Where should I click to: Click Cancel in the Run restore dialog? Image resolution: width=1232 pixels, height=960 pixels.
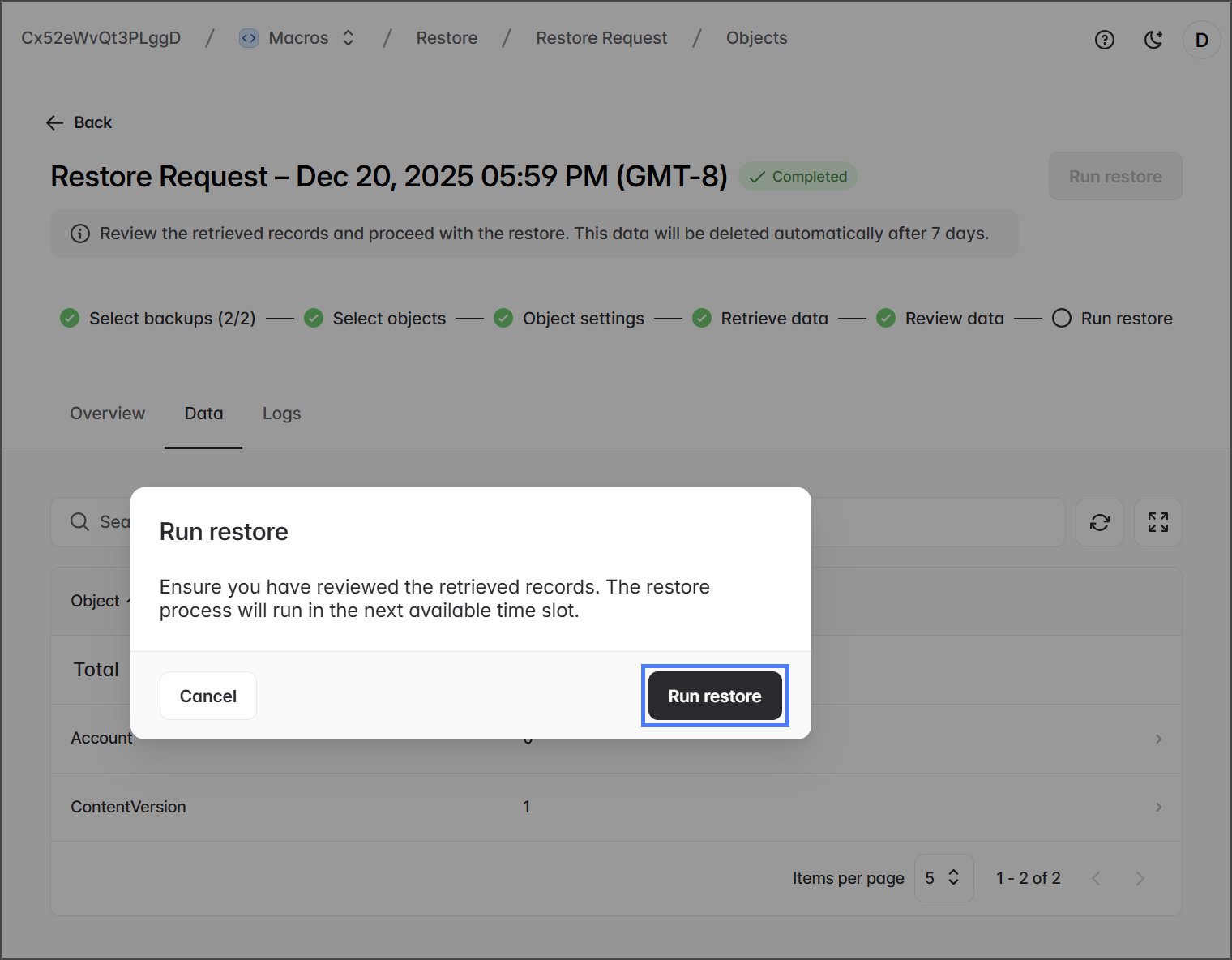click(x=208, y=696)
